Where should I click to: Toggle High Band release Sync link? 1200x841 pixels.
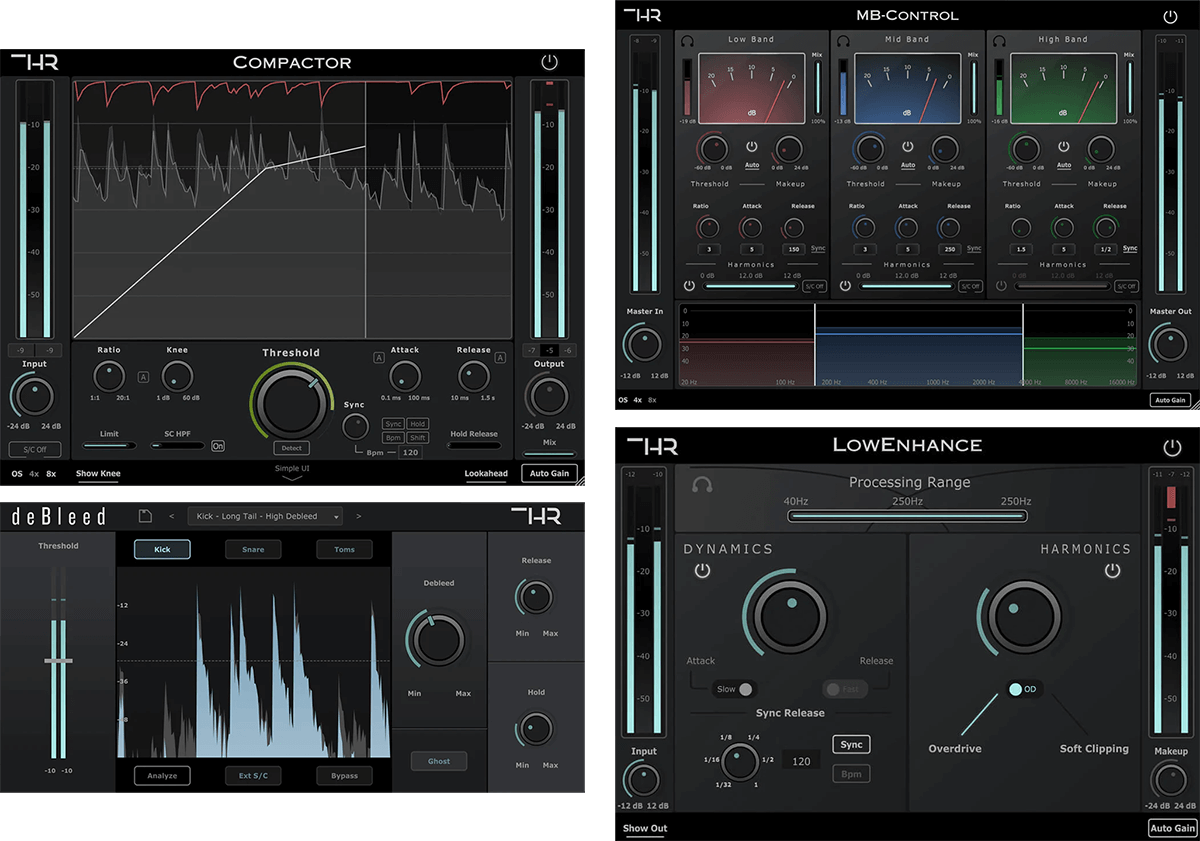click(1130, 248)
